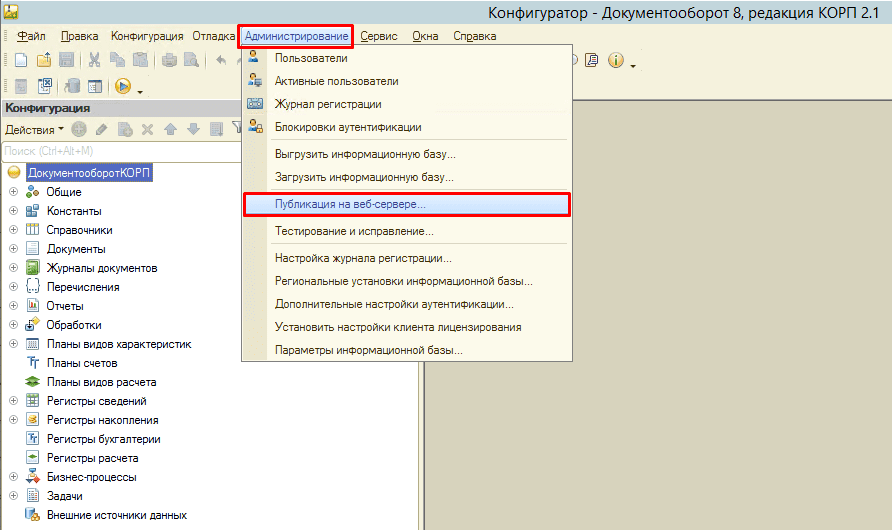Select Блокировки аутентификации menu entry
The width and height of the screenshot is (892, 530).
pyautogui.click(x=407, y=127)
